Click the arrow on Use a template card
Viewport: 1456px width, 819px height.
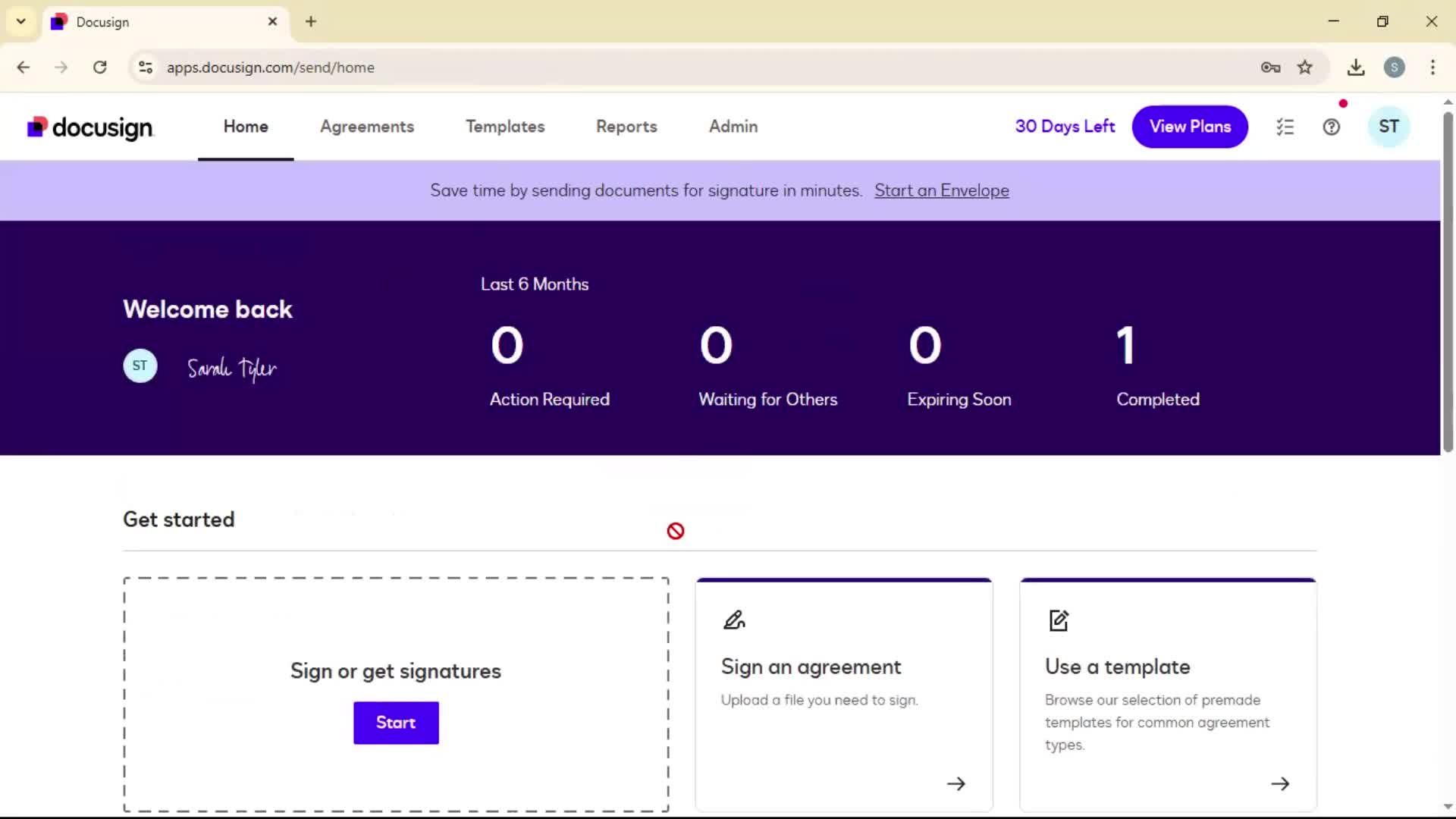tap(1280, 783)
